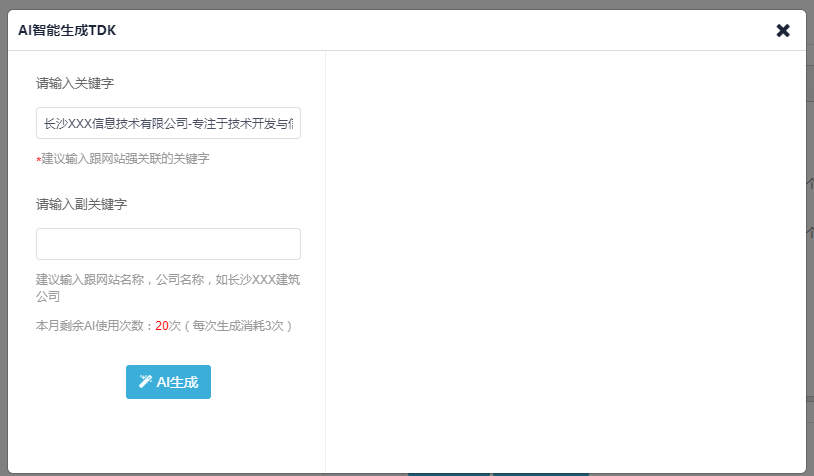Click the text 本月剩余AI使用次数
The height and width of the screenshot is (476, 814).
tap(91, 325)
